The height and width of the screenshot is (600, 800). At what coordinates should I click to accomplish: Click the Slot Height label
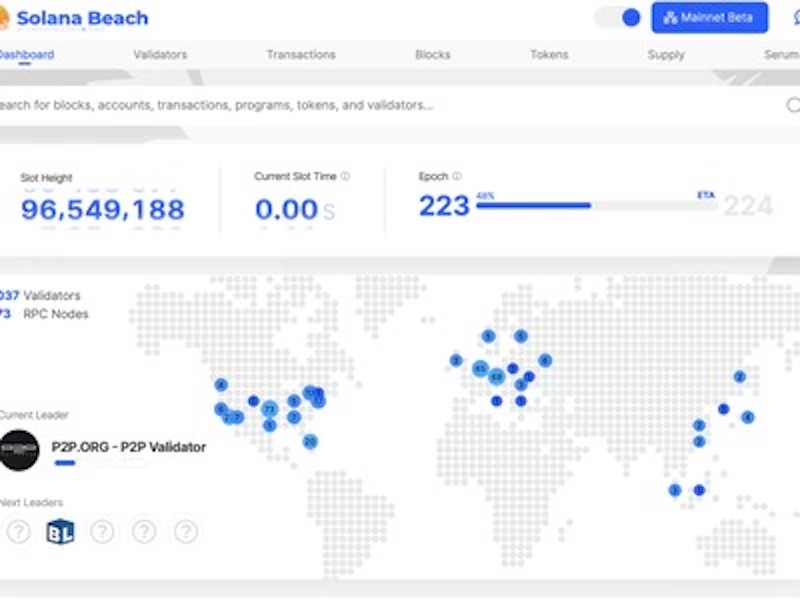pos(46,178)
